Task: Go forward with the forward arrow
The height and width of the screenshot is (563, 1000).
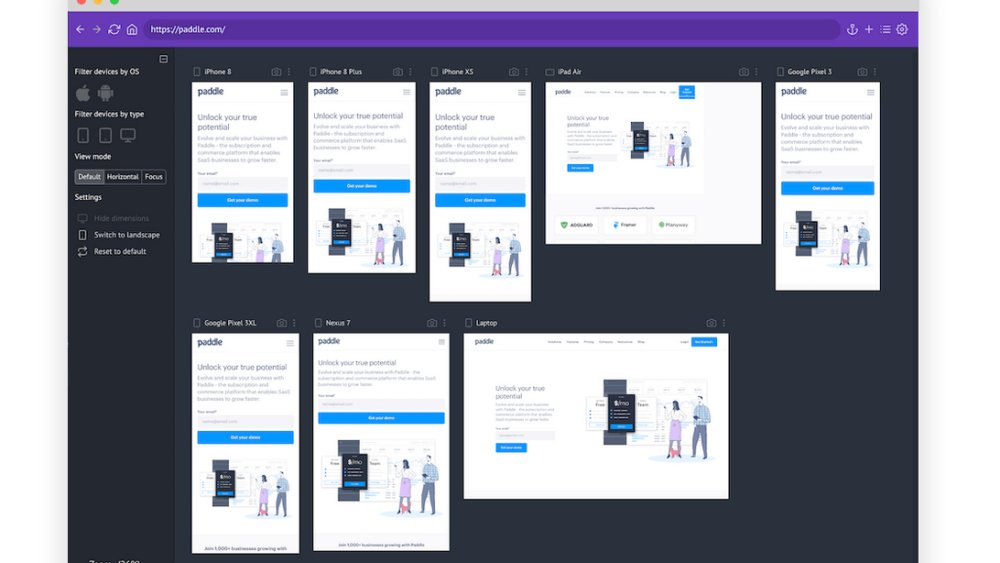Action: pyautogui.click(x=96, y=29)
